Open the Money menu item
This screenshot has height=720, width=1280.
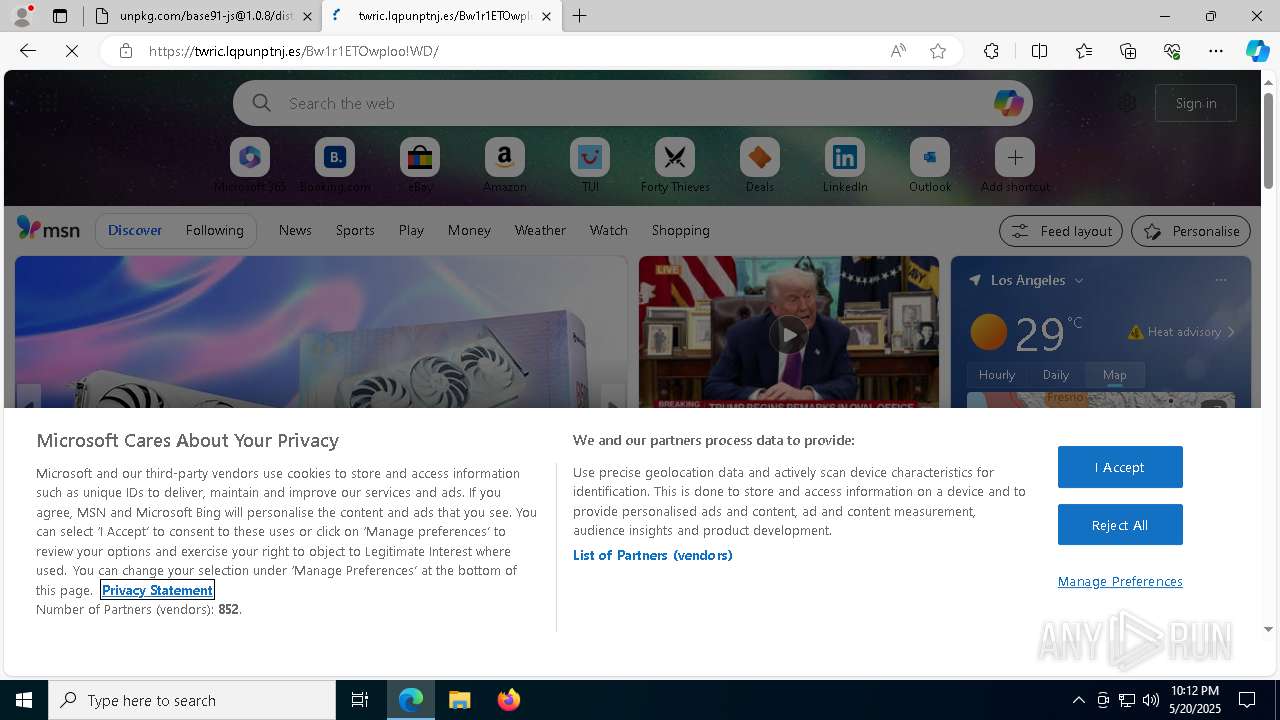(469, 230)
